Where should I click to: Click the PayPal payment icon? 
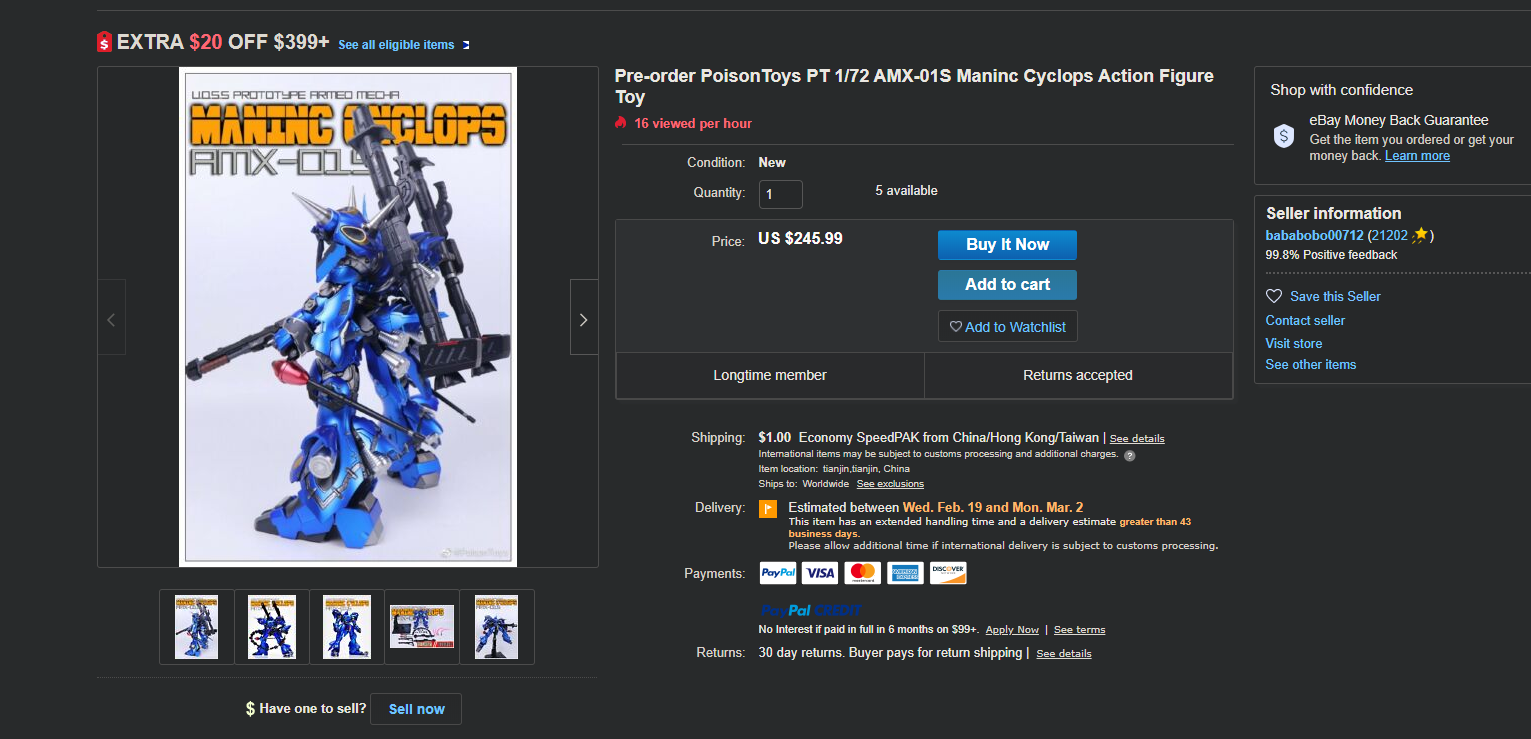(778, 573)
